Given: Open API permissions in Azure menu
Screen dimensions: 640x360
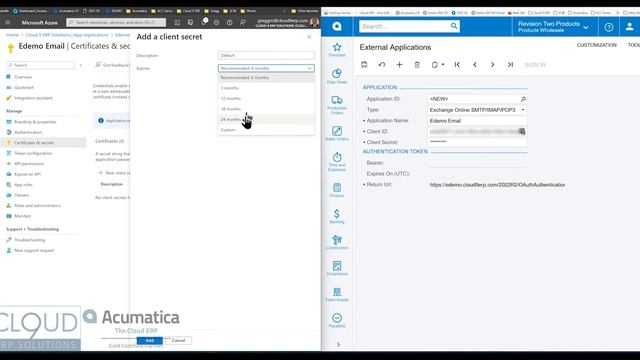Looking at the screenshot, I should [x=29, y=164].
